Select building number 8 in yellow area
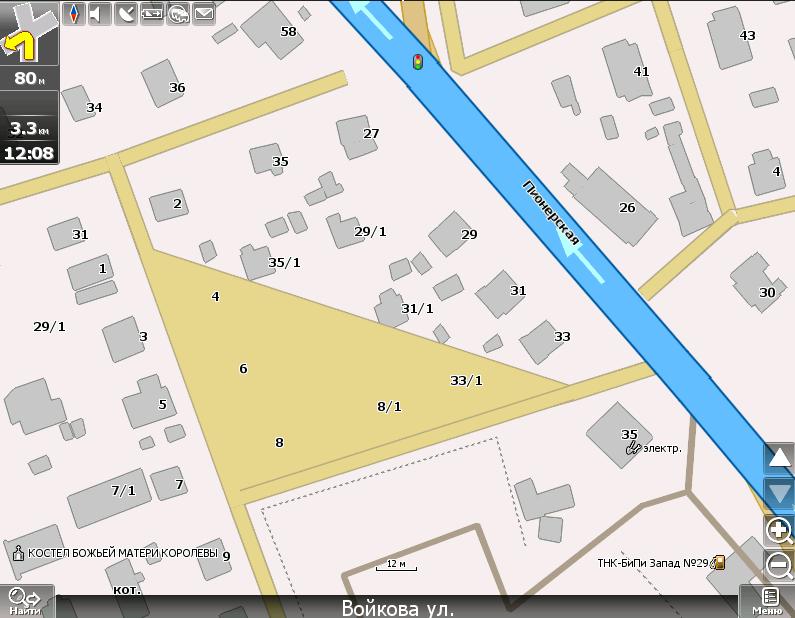 click(279, 443)
